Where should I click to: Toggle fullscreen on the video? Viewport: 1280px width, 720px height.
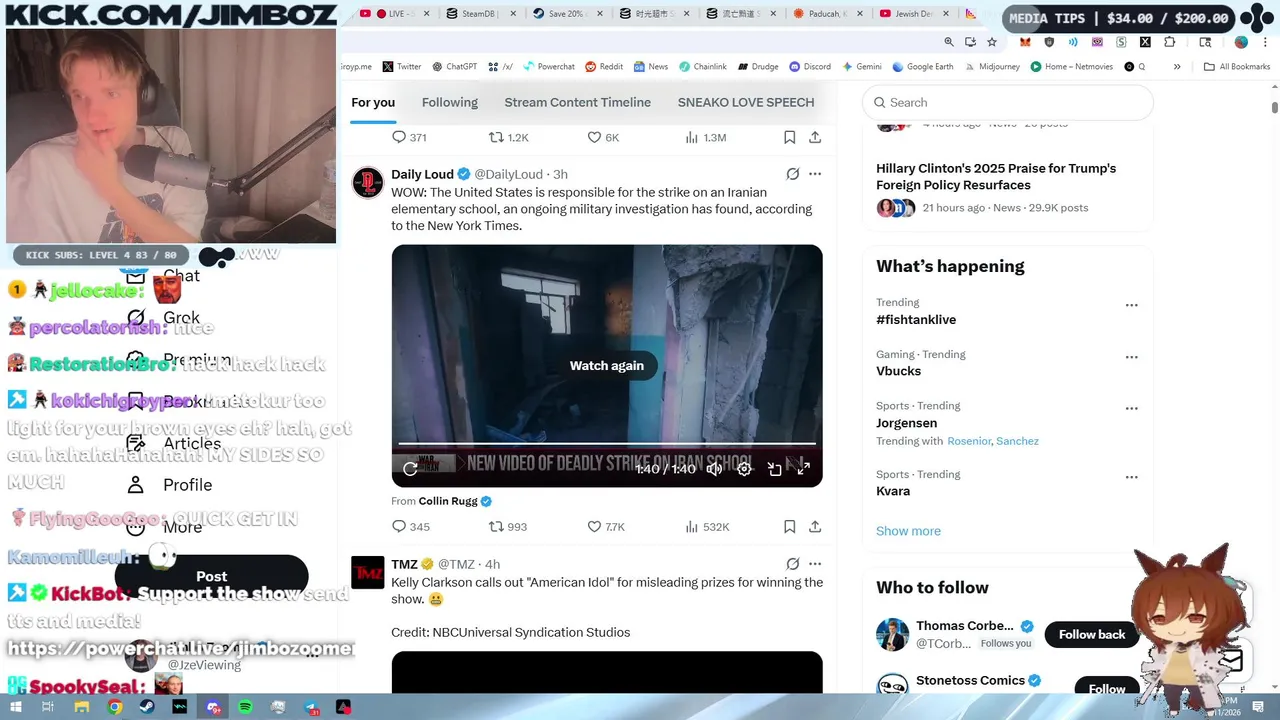click(x=803, y=468)
